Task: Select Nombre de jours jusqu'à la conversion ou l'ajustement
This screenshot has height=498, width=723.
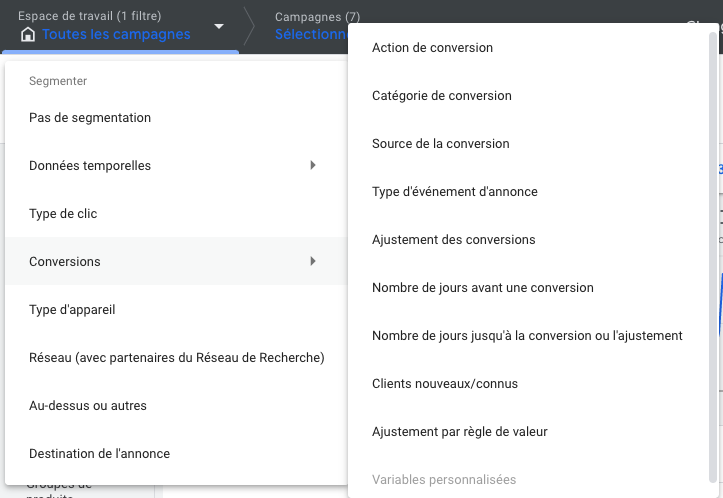Action: (527, 336)
